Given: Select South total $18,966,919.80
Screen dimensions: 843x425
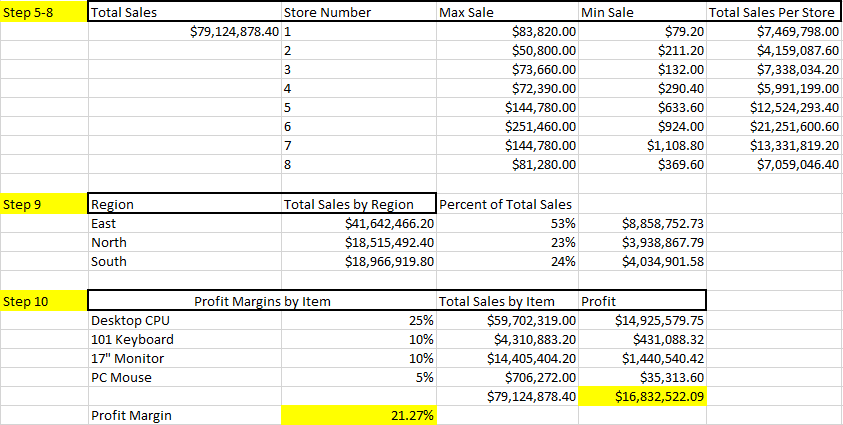Looking at the screenshot, I should [x=359, y=261].
